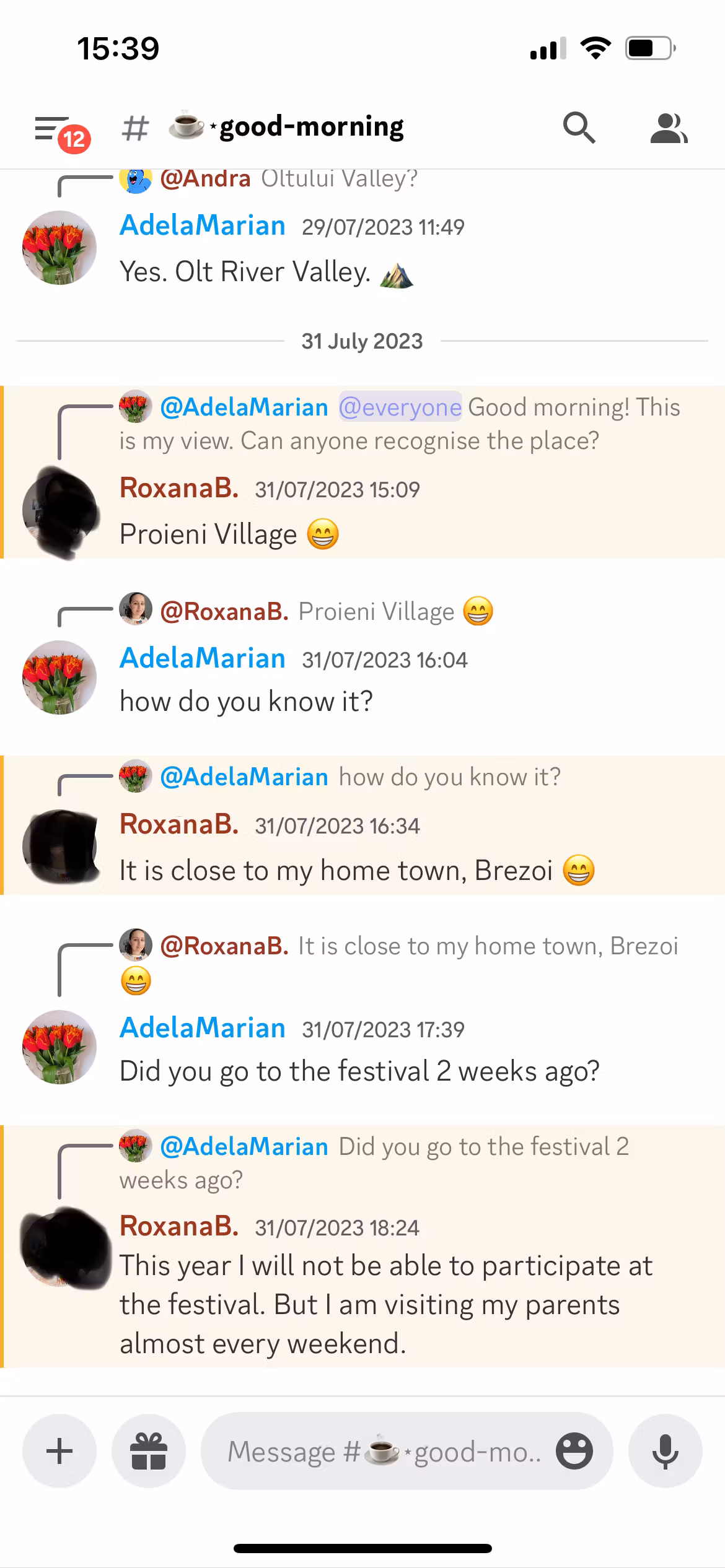Open the gift icon button
The height and width of the screenshot is (1568, 725).
(149, 1450)
